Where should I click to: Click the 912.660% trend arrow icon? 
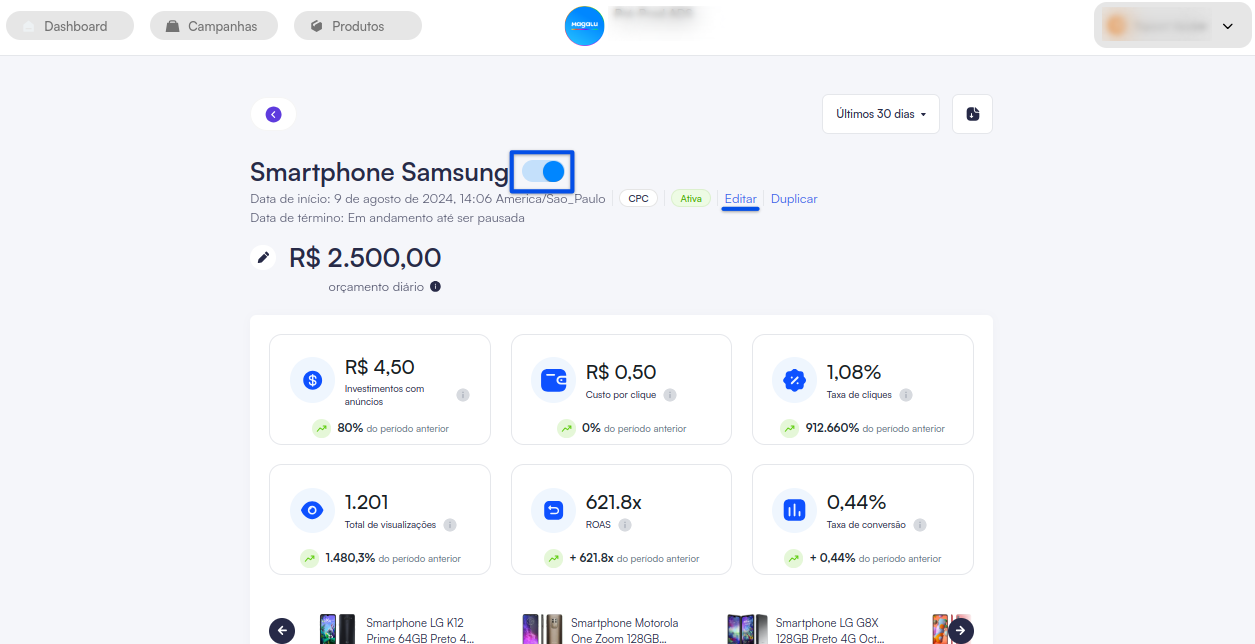pyautogui.click(x=790, y=428)
